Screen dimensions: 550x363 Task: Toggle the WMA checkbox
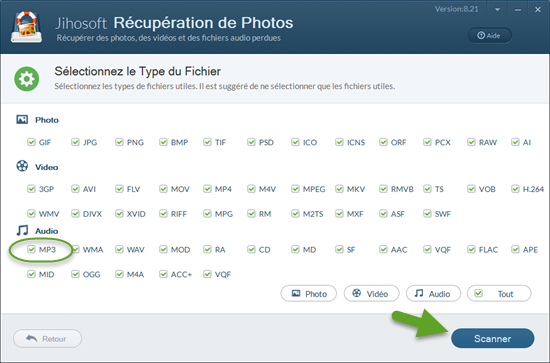[75, 249]
